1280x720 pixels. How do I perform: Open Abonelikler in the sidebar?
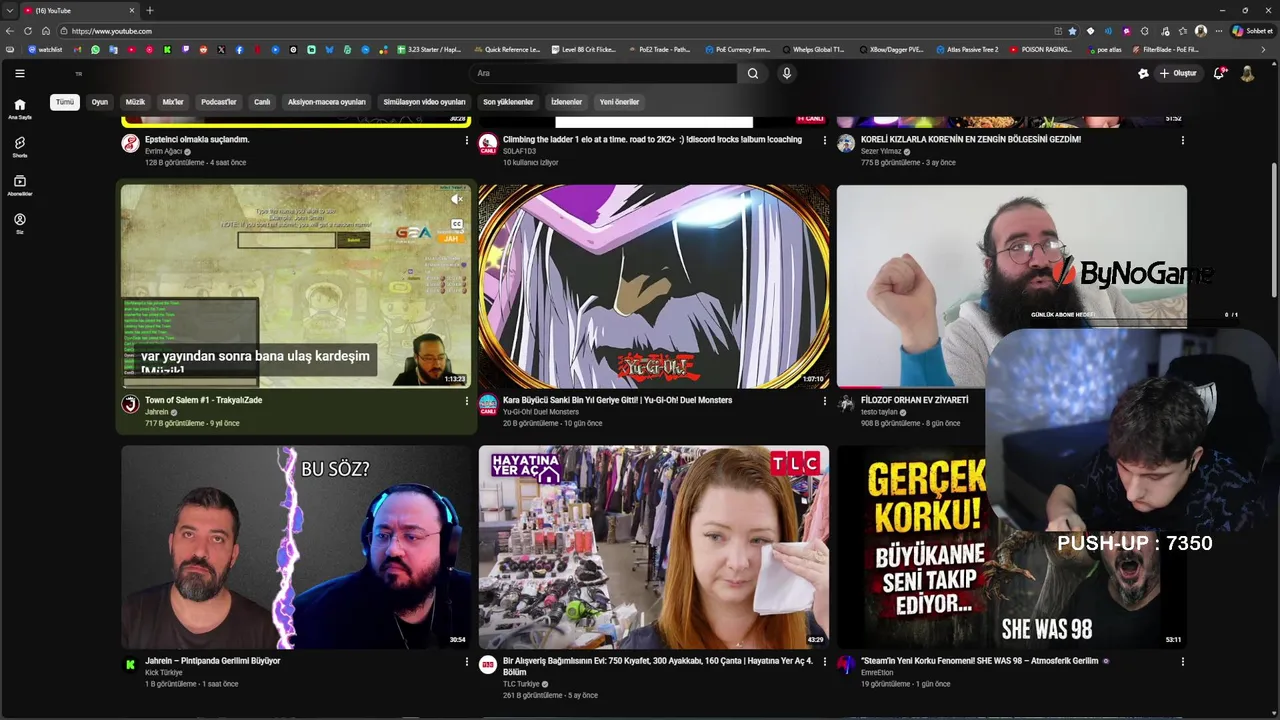(19, 185)
